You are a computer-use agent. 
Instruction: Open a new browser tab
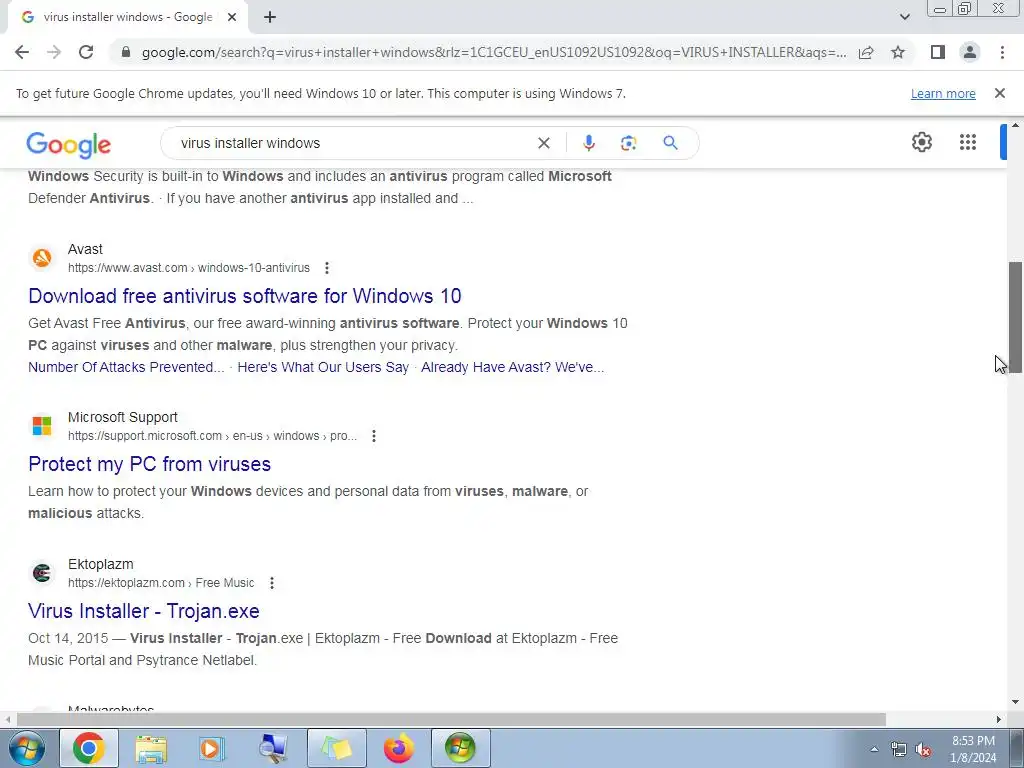tap(270, 18)
